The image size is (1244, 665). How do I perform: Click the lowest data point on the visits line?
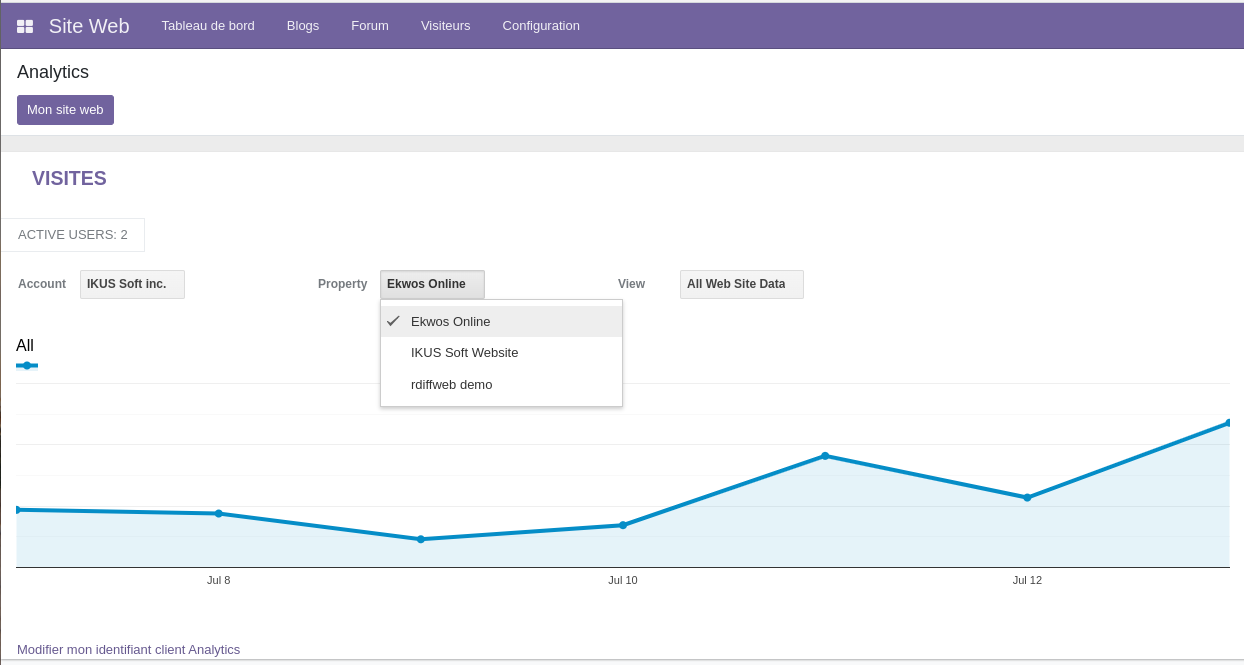(421, 539)
